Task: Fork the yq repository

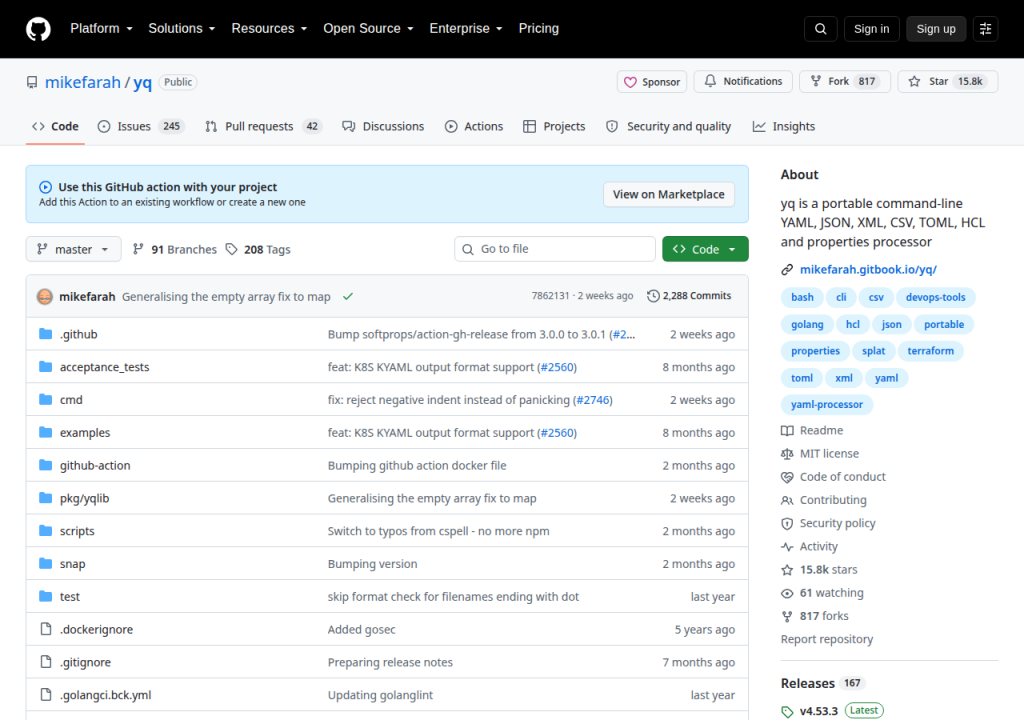Action: point(845,81)
